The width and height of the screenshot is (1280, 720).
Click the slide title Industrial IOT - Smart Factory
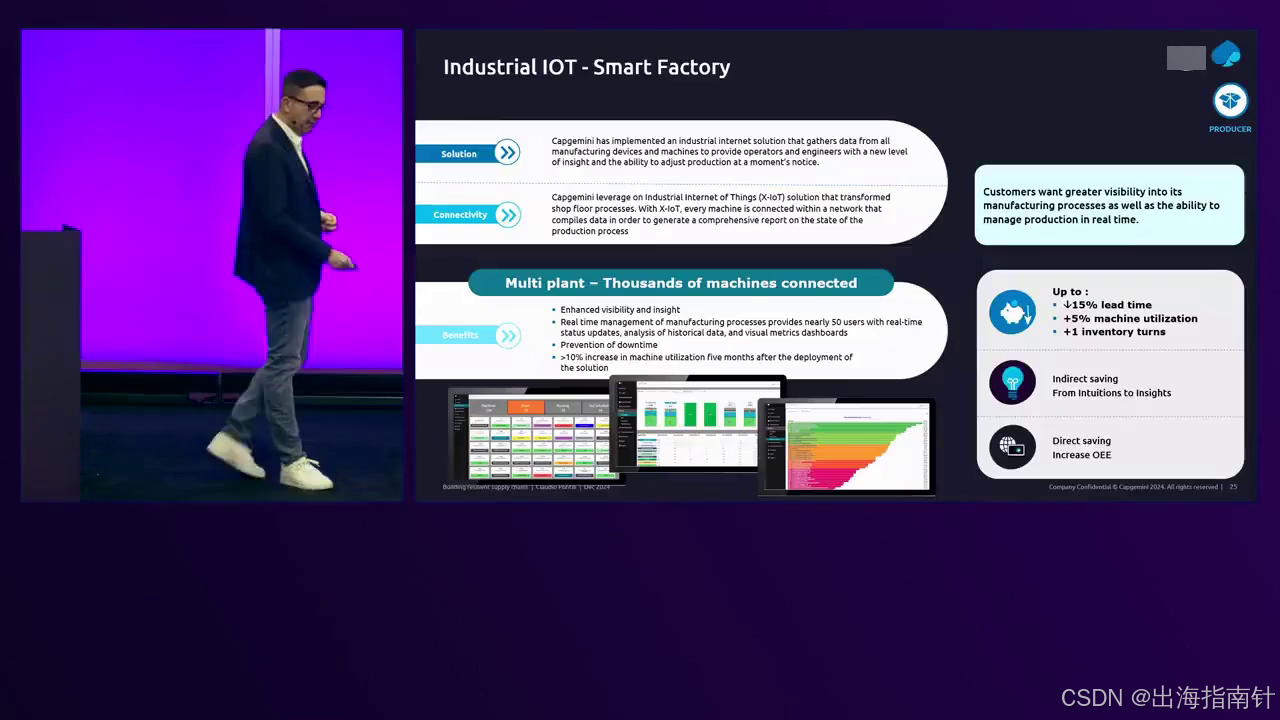(587, 67)
